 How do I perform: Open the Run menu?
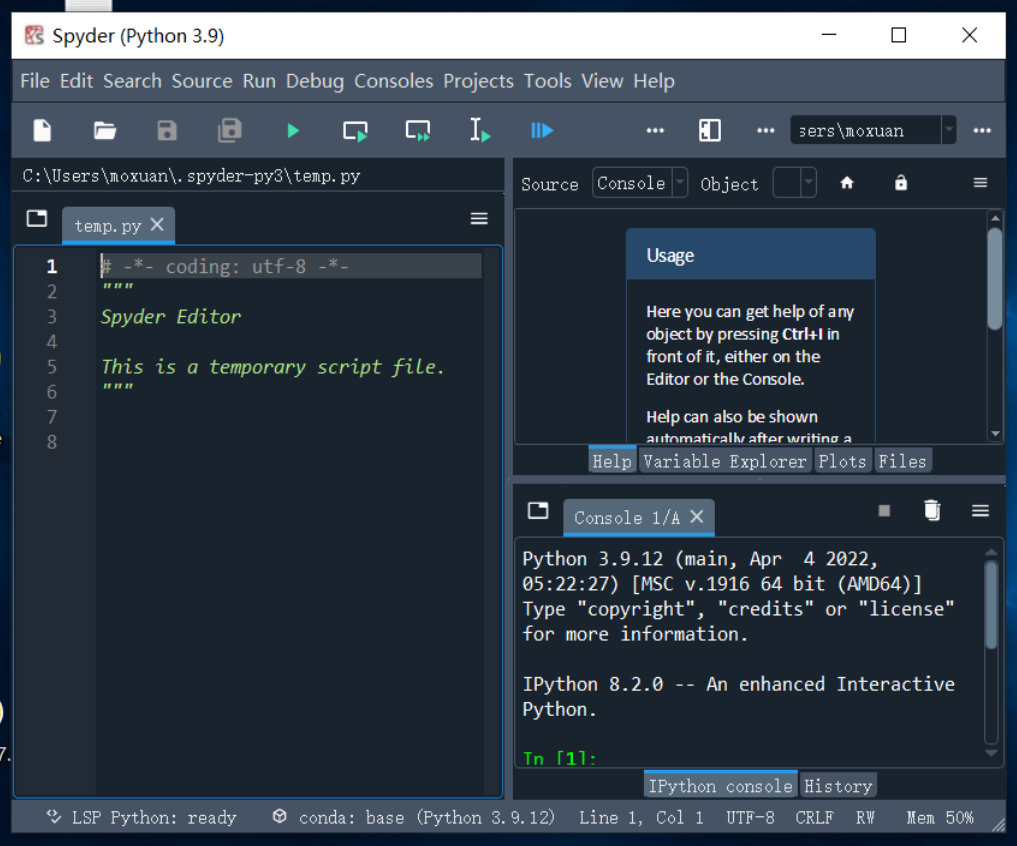(259, 81)
